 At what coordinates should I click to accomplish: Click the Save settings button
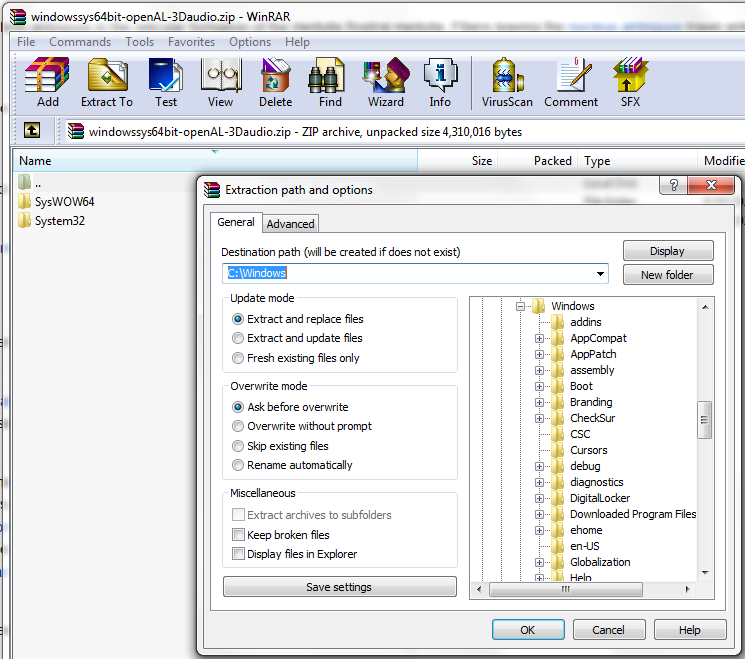(x=339, y=587)
